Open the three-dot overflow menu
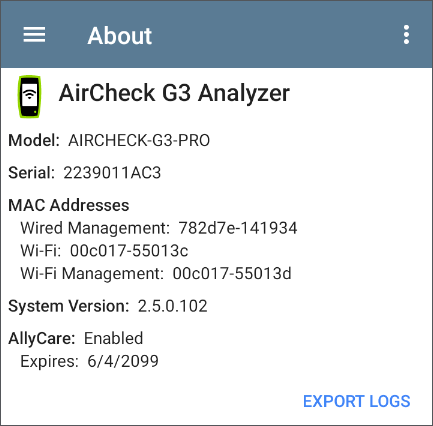The width and height of the screenshot is (433, 426). click(x=406, y=35)
